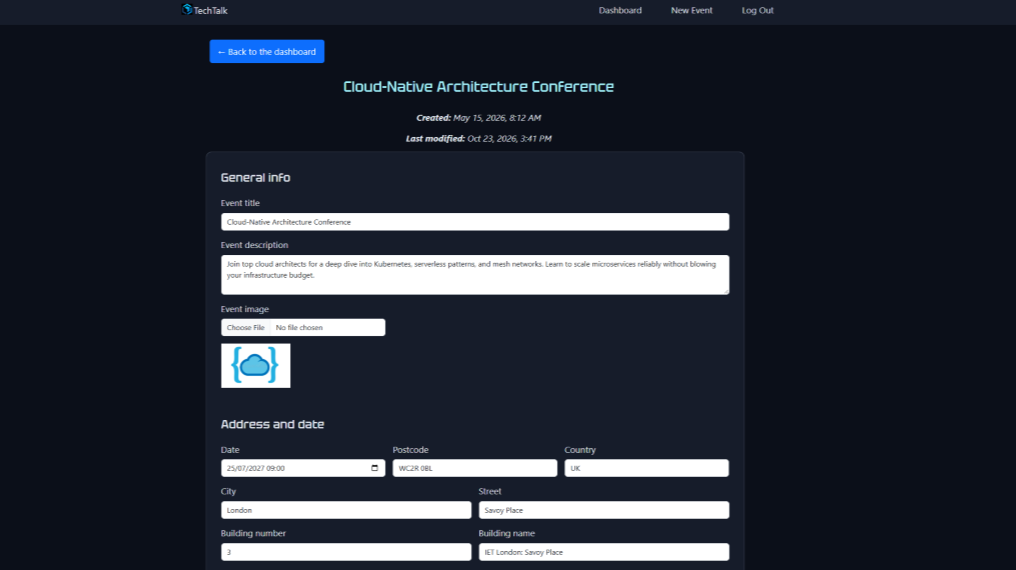Click the City field showing London
Image resolution: width=1016 pixels, height=570 pixels.
click(x=346, y=510)
